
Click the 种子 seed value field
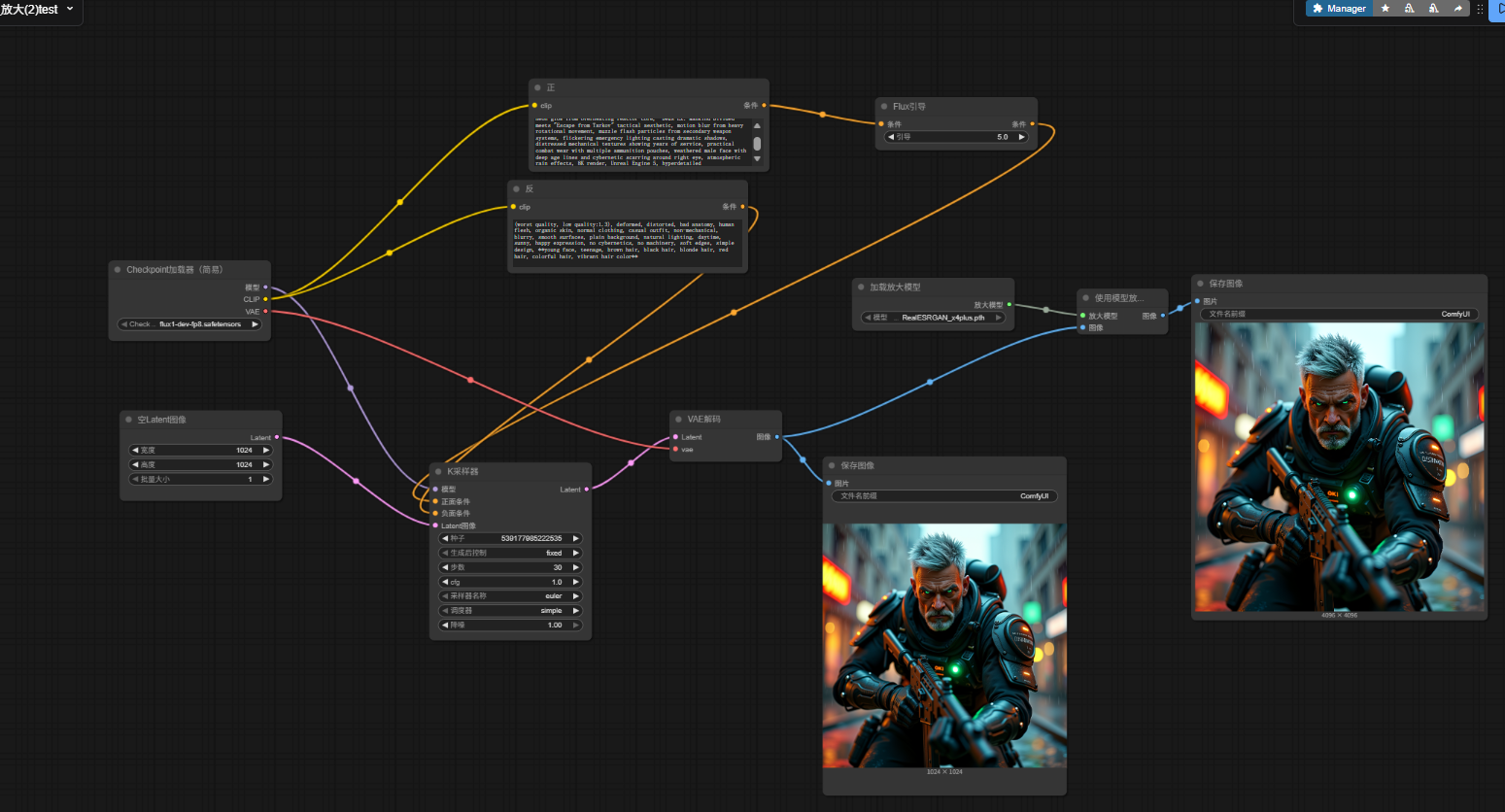pyautogui.click(x=510, y=538)
